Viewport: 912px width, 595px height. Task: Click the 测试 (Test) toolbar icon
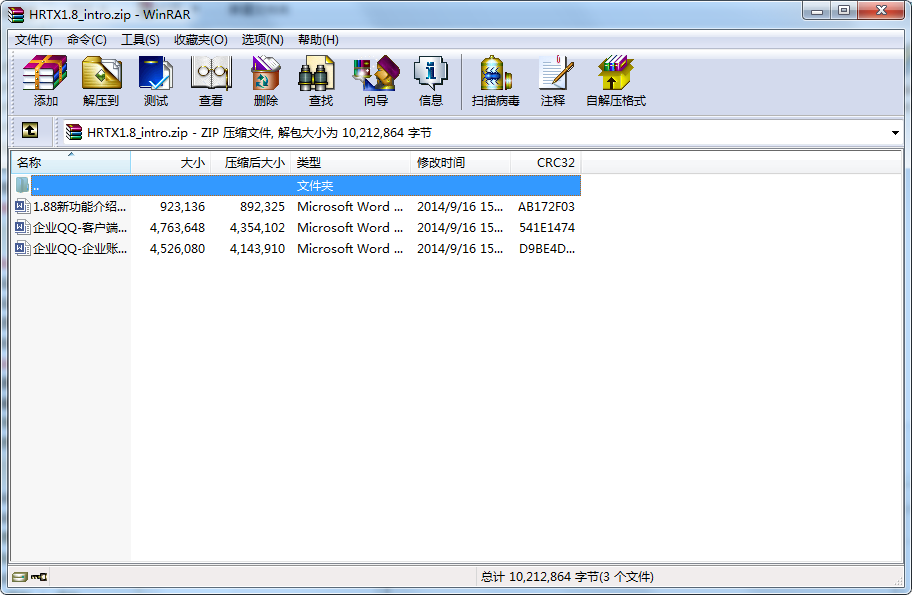(x=156, y=81)
